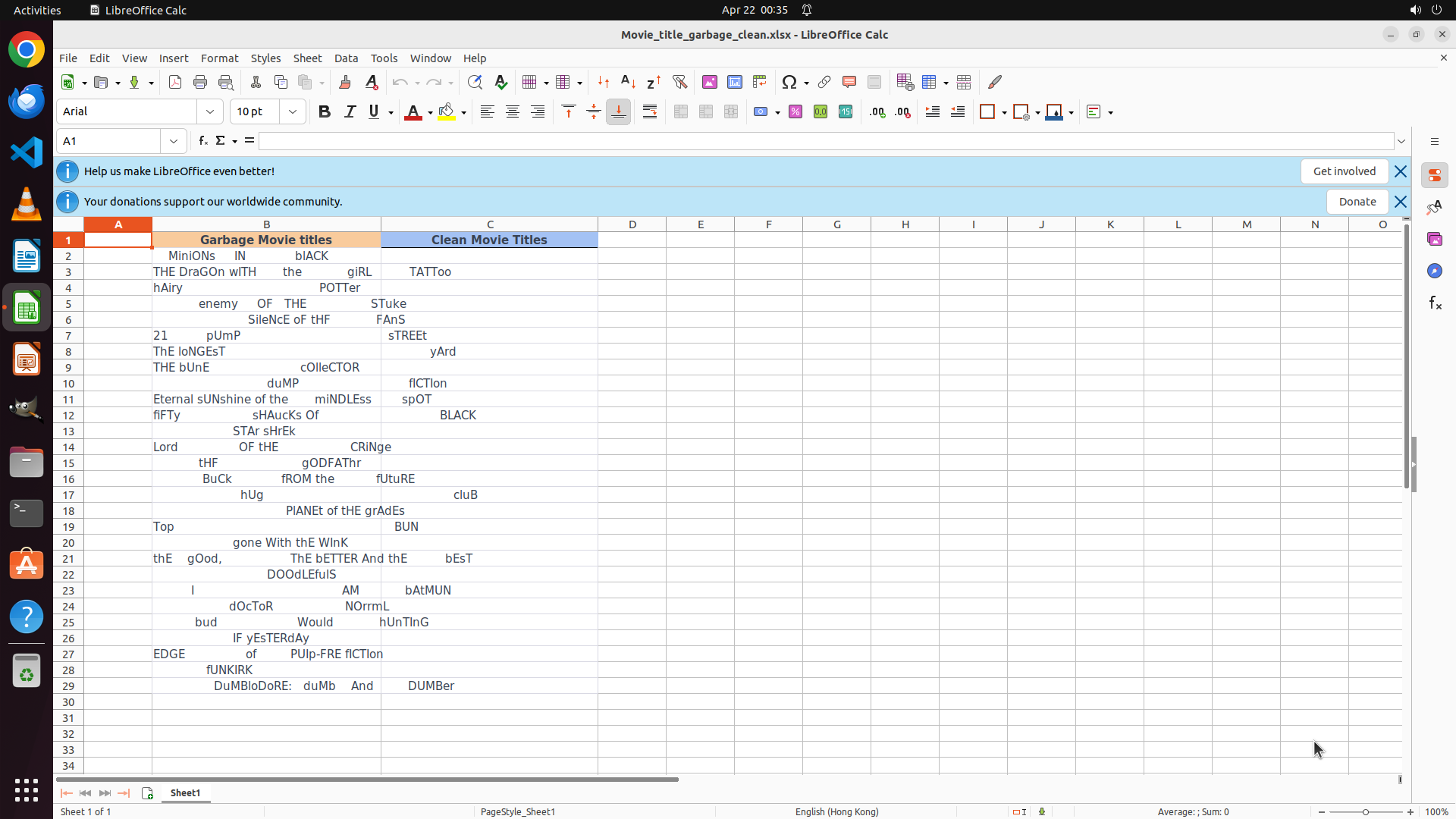
Task: Toggle Italic formatting
Action: pos(350,111)
